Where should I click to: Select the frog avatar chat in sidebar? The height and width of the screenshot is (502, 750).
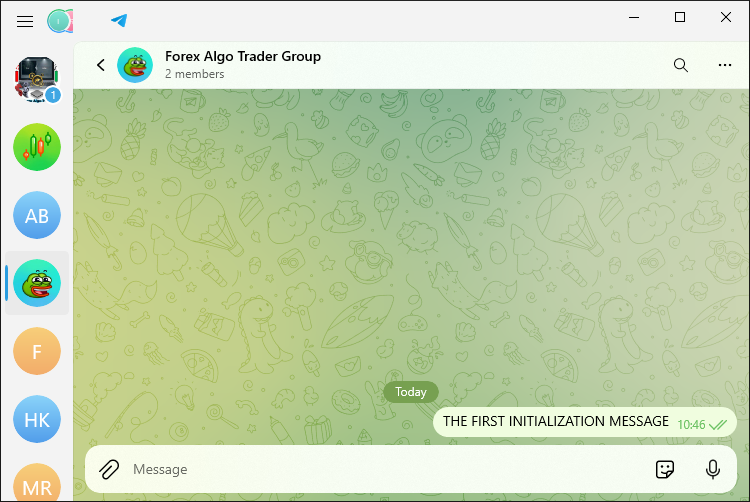(x=37, y=283)
